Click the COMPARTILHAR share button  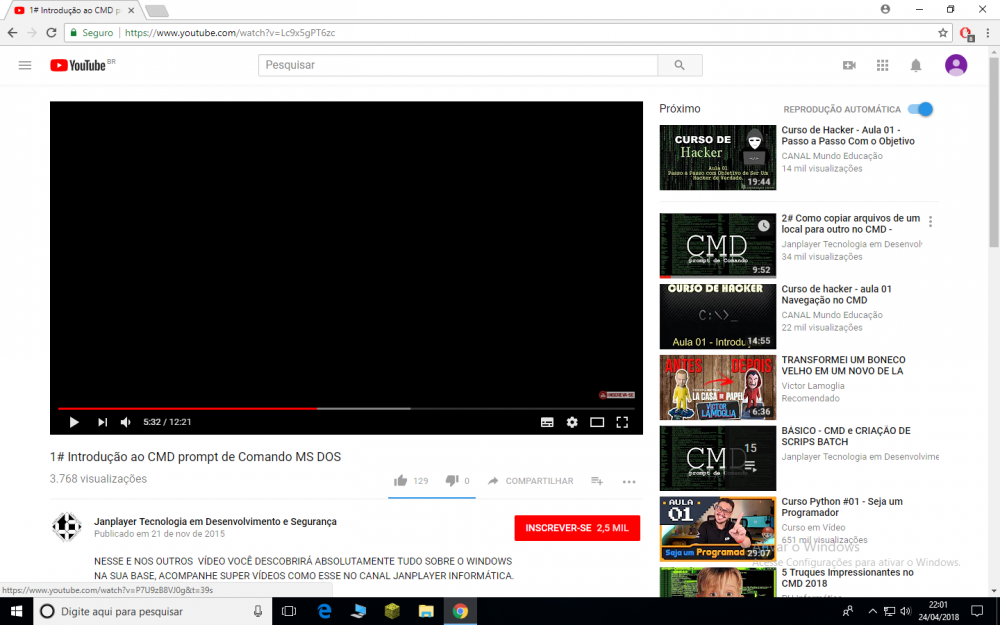[530, 481]
